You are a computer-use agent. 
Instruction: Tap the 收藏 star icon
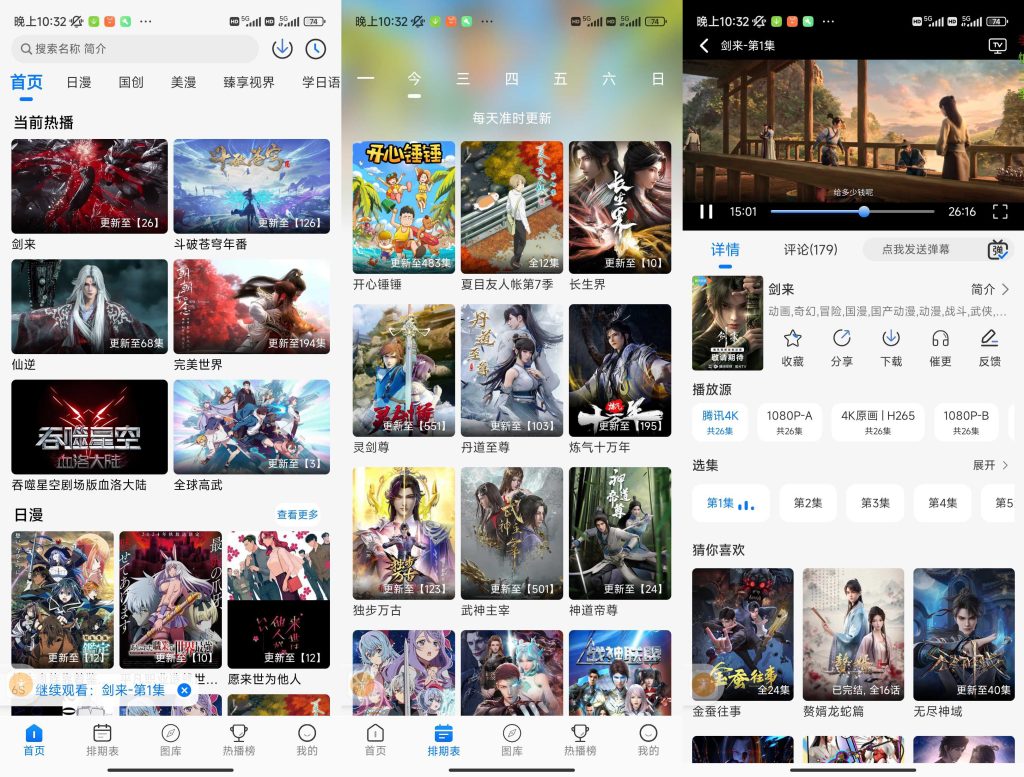click(x=792, y=338)
